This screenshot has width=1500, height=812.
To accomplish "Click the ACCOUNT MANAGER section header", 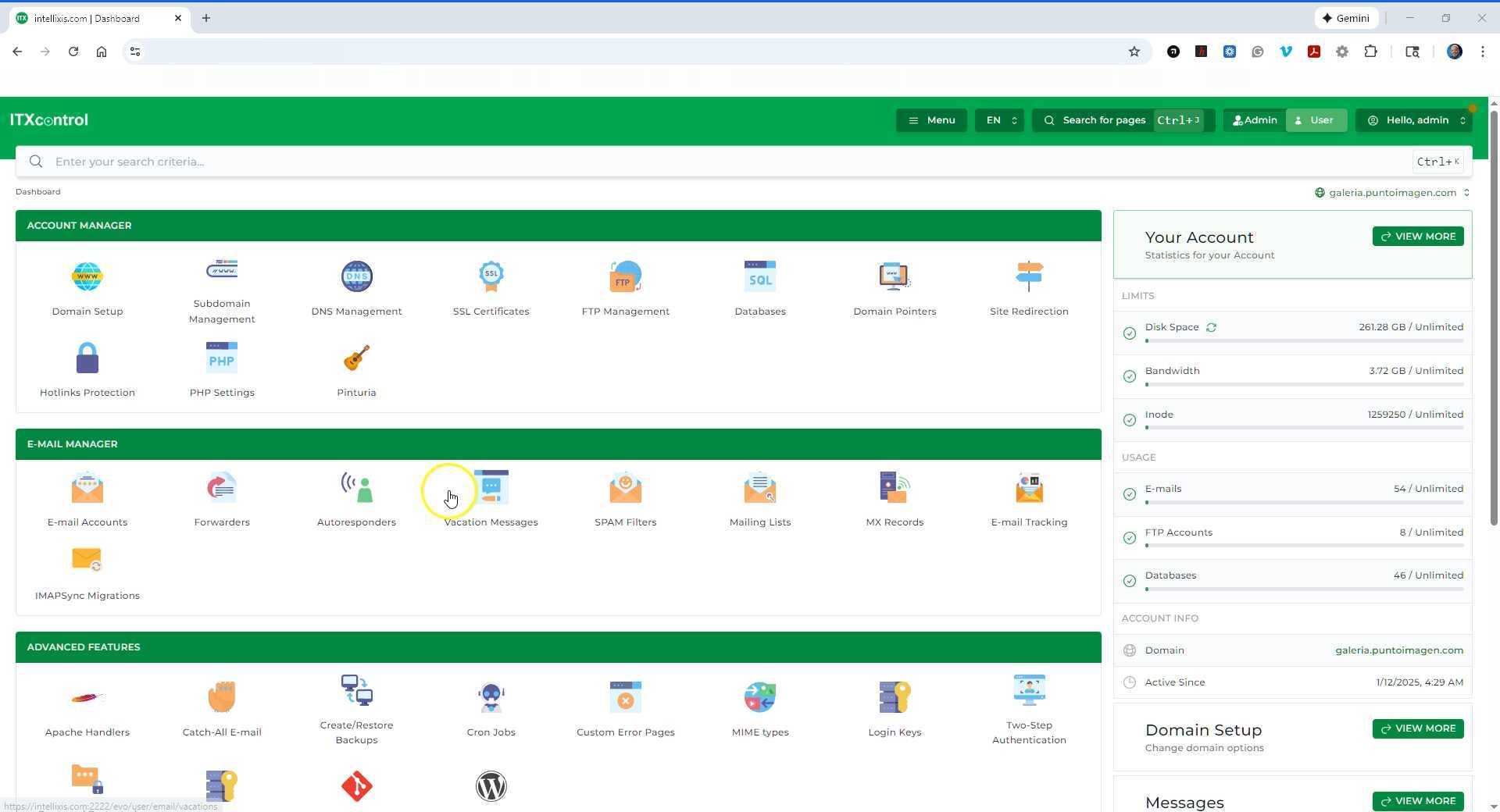I will (559, 226).
